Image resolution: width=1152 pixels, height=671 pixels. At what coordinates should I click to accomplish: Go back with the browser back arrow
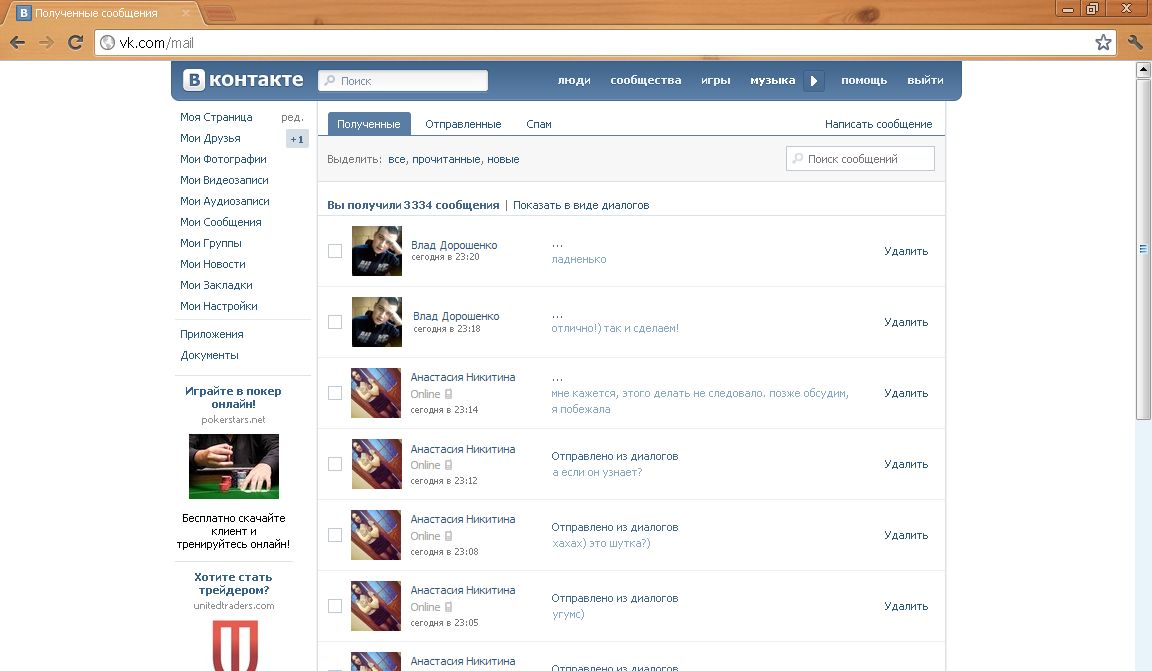tap(18, 43)
